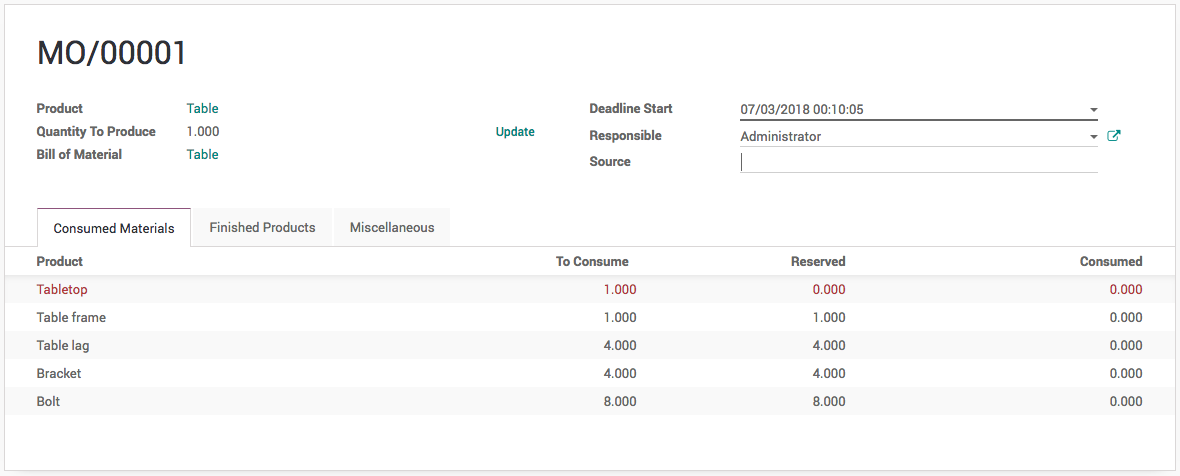Expand the Responsible dropdown arrow
This screenshot has width=1180, height=476.
(1093, 137)
